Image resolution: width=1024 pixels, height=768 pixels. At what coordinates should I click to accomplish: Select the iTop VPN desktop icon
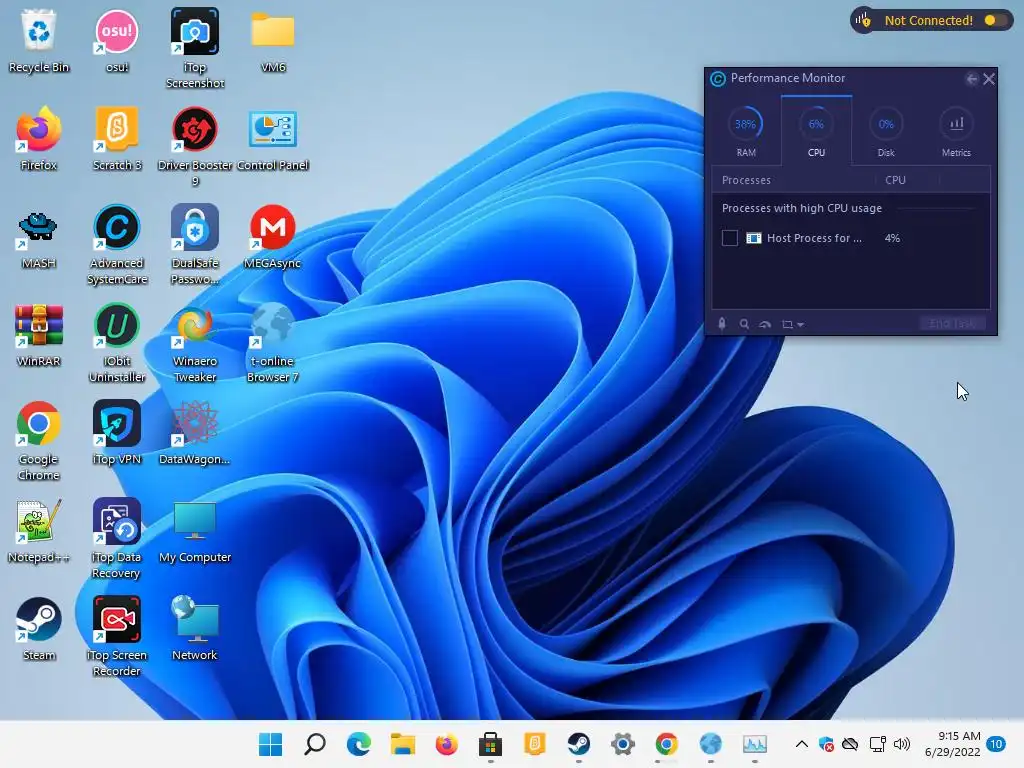click(x=117, y=432)
